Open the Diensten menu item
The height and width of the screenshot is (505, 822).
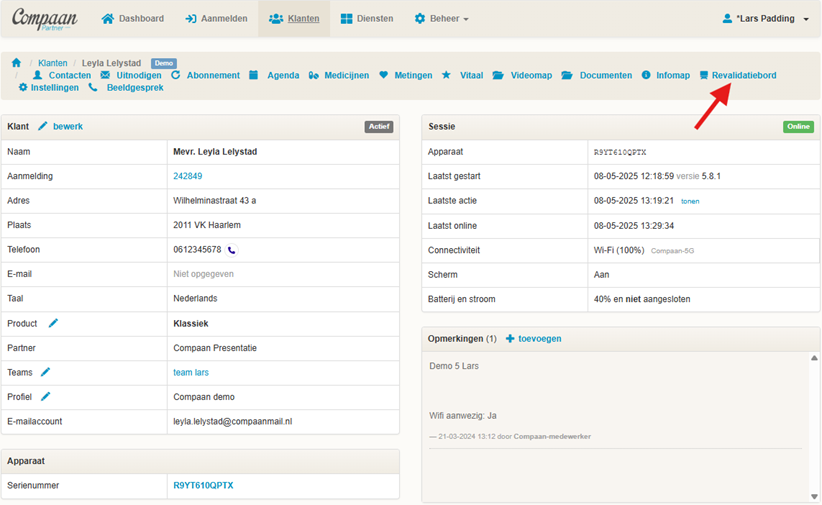pyautogui.click(x=367, y=18)
